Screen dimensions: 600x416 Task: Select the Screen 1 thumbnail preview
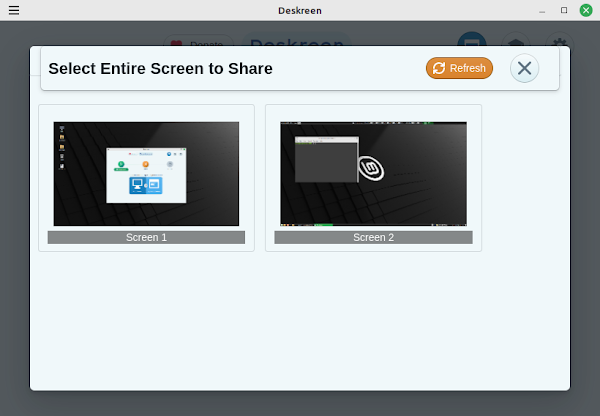click(x=146, y=174)
